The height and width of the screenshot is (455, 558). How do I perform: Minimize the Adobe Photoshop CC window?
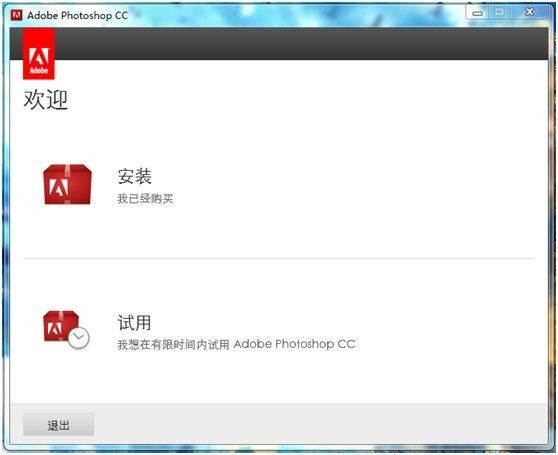(477, 13)
